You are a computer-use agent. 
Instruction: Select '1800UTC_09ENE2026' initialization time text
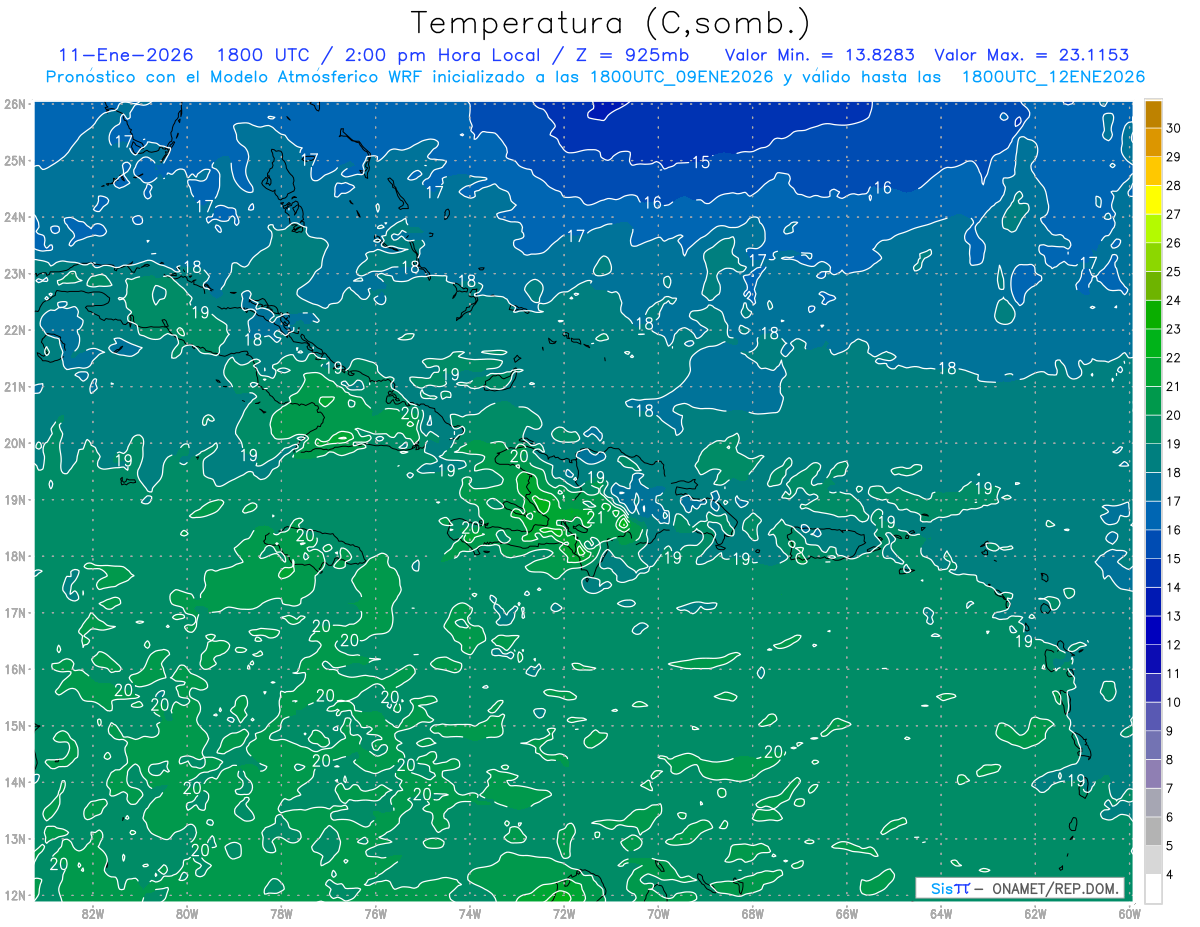[x=682, y=77]
